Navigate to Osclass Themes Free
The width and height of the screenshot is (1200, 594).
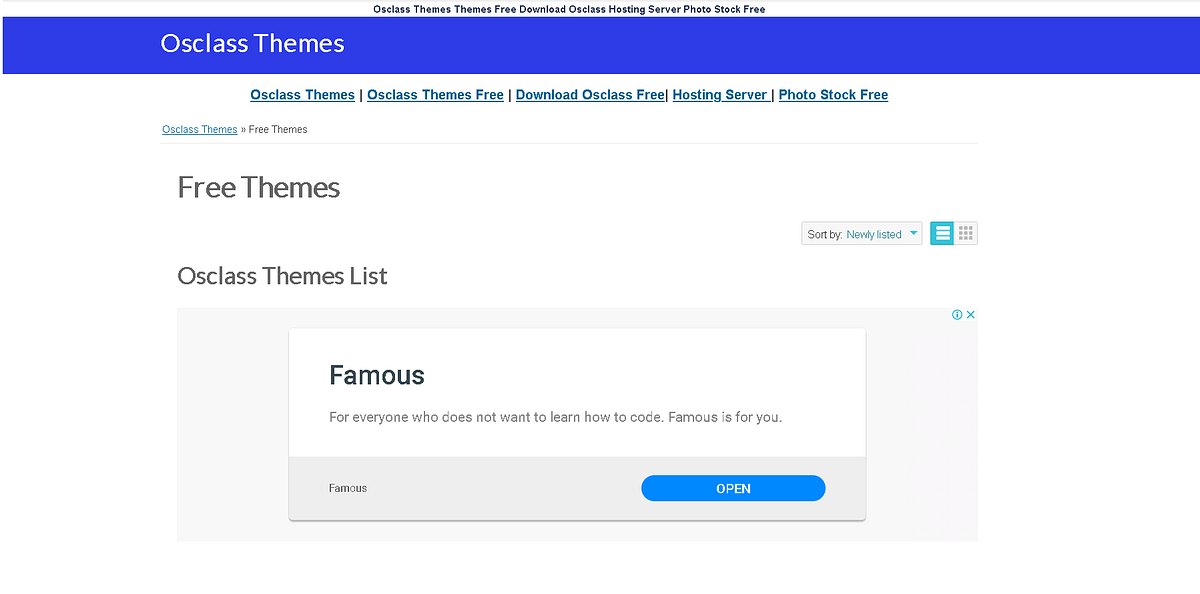435,94
